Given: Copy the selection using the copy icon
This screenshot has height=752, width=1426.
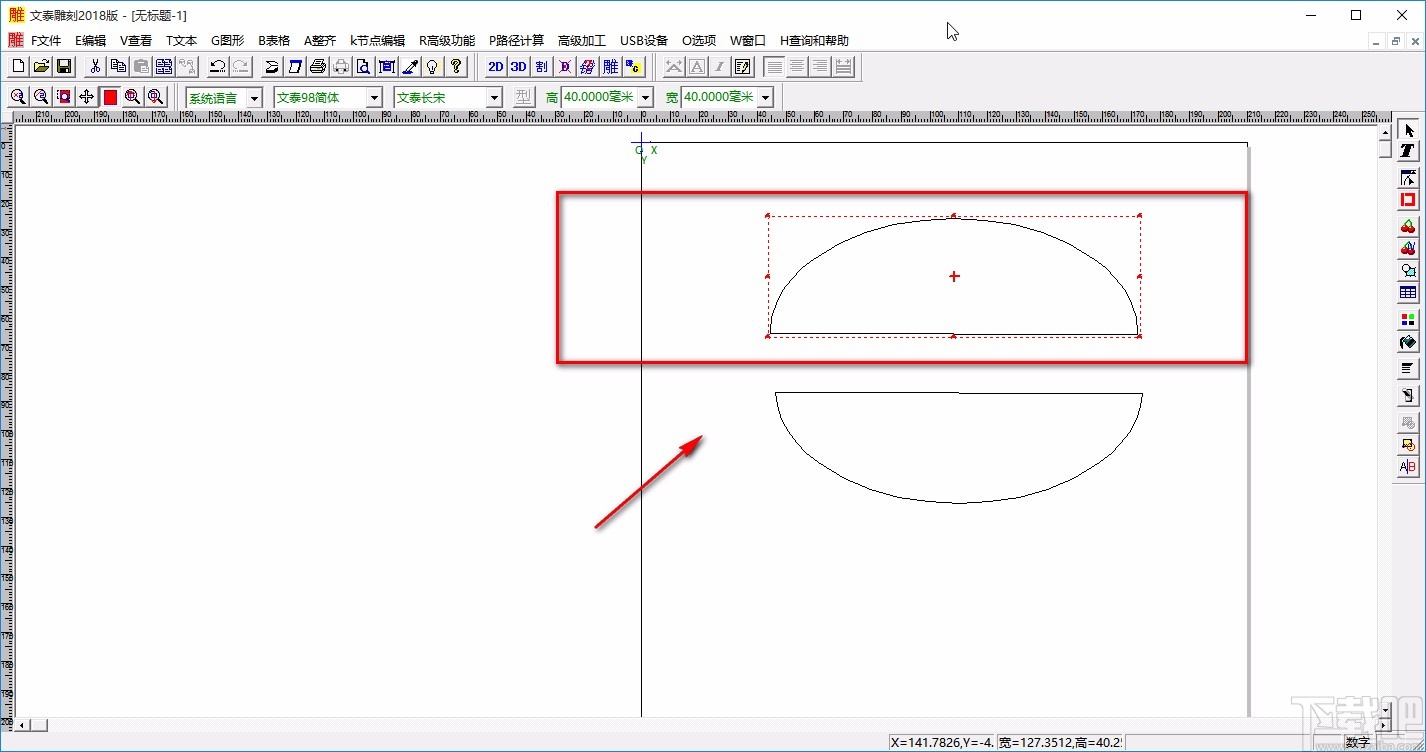Looking at the screenshot, I should (x=118, y=67).
